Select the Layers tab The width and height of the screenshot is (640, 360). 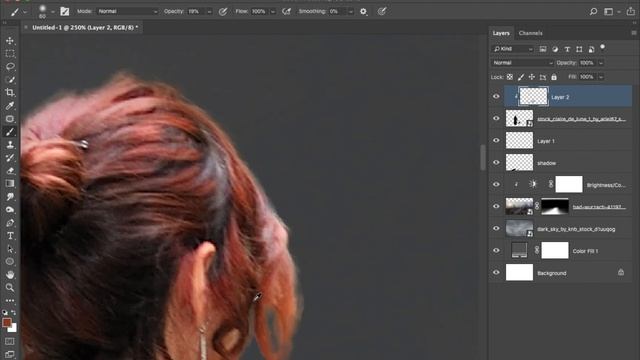501,33
